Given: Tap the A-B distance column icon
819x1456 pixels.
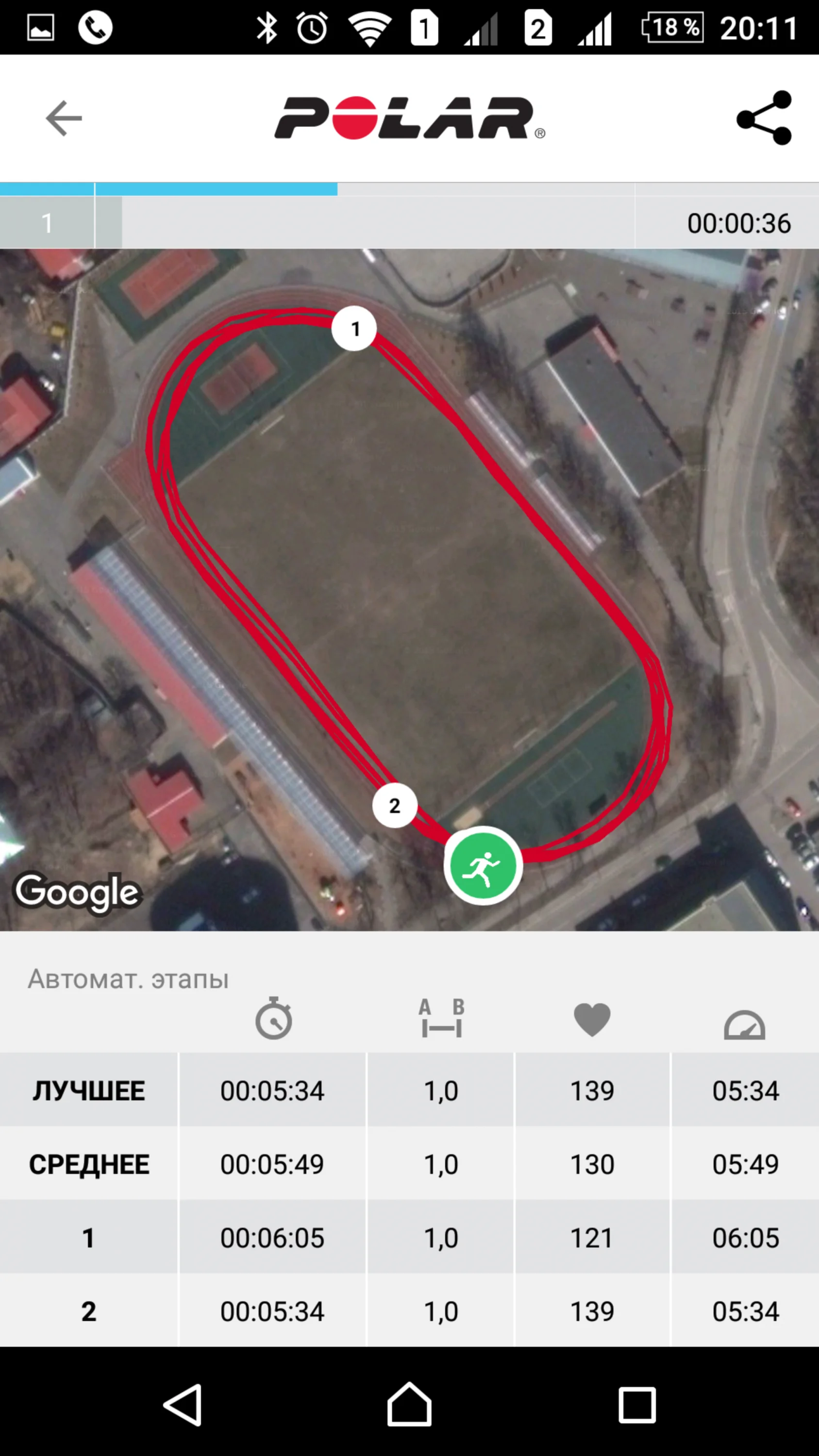Looking at the screenshot, I should [x=441, y=1018].
